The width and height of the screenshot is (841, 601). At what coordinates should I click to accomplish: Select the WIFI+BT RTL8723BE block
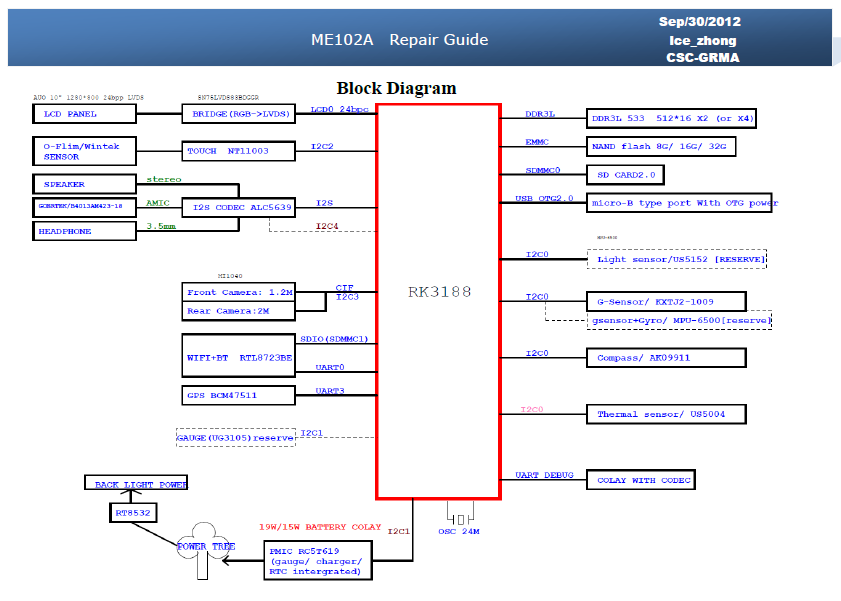click(239, 356)
